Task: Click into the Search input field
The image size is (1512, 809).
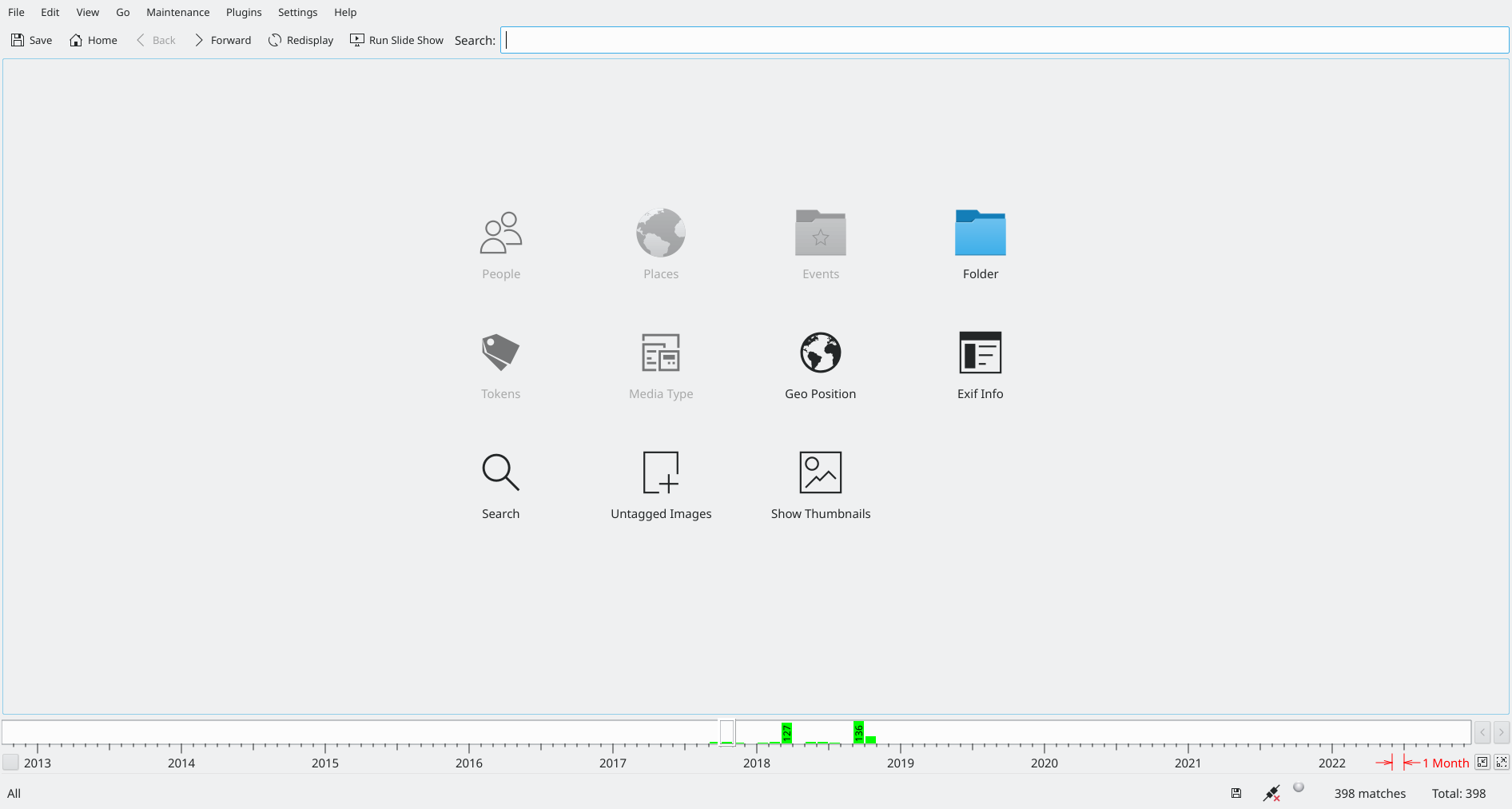Action: click(1004, 40)
